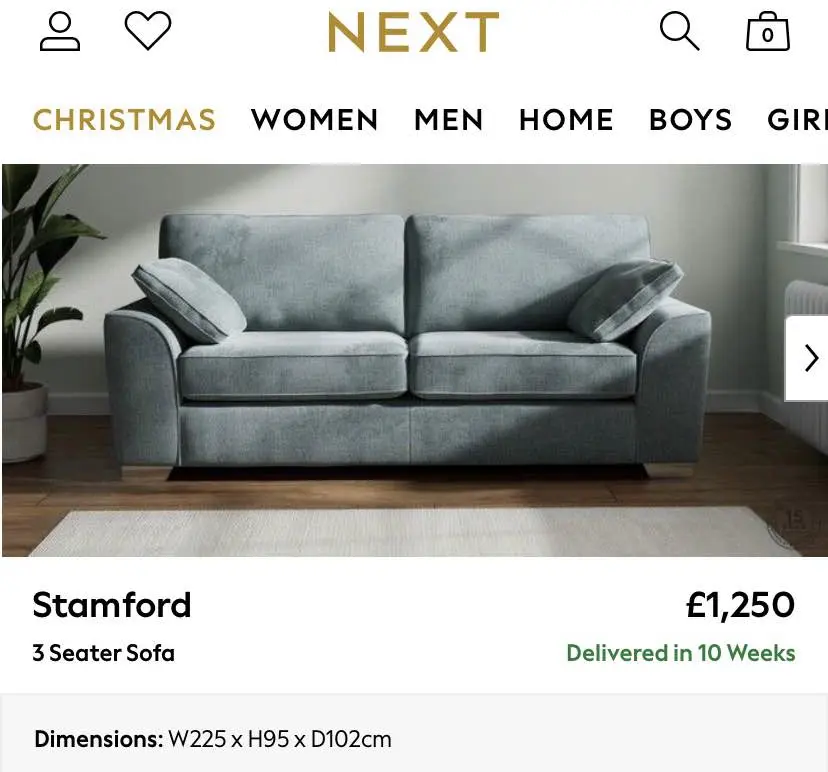Go to homepage via NEXT logo
The height and width of the screenshot is (772, 828).
[413, 33]
